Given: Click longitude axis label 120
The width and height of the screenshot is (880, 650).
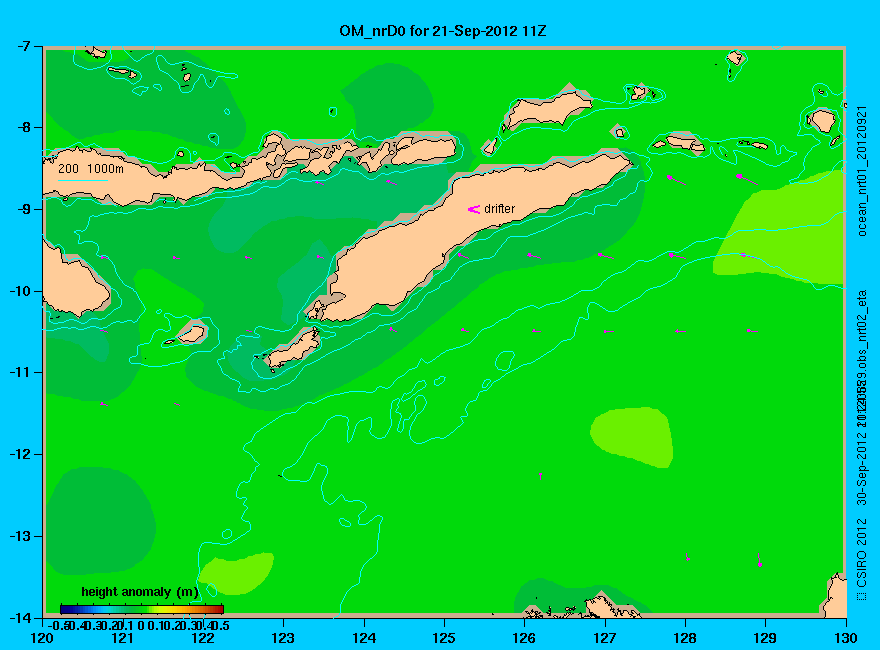Looking at the screenshot, I should (42, 638).
